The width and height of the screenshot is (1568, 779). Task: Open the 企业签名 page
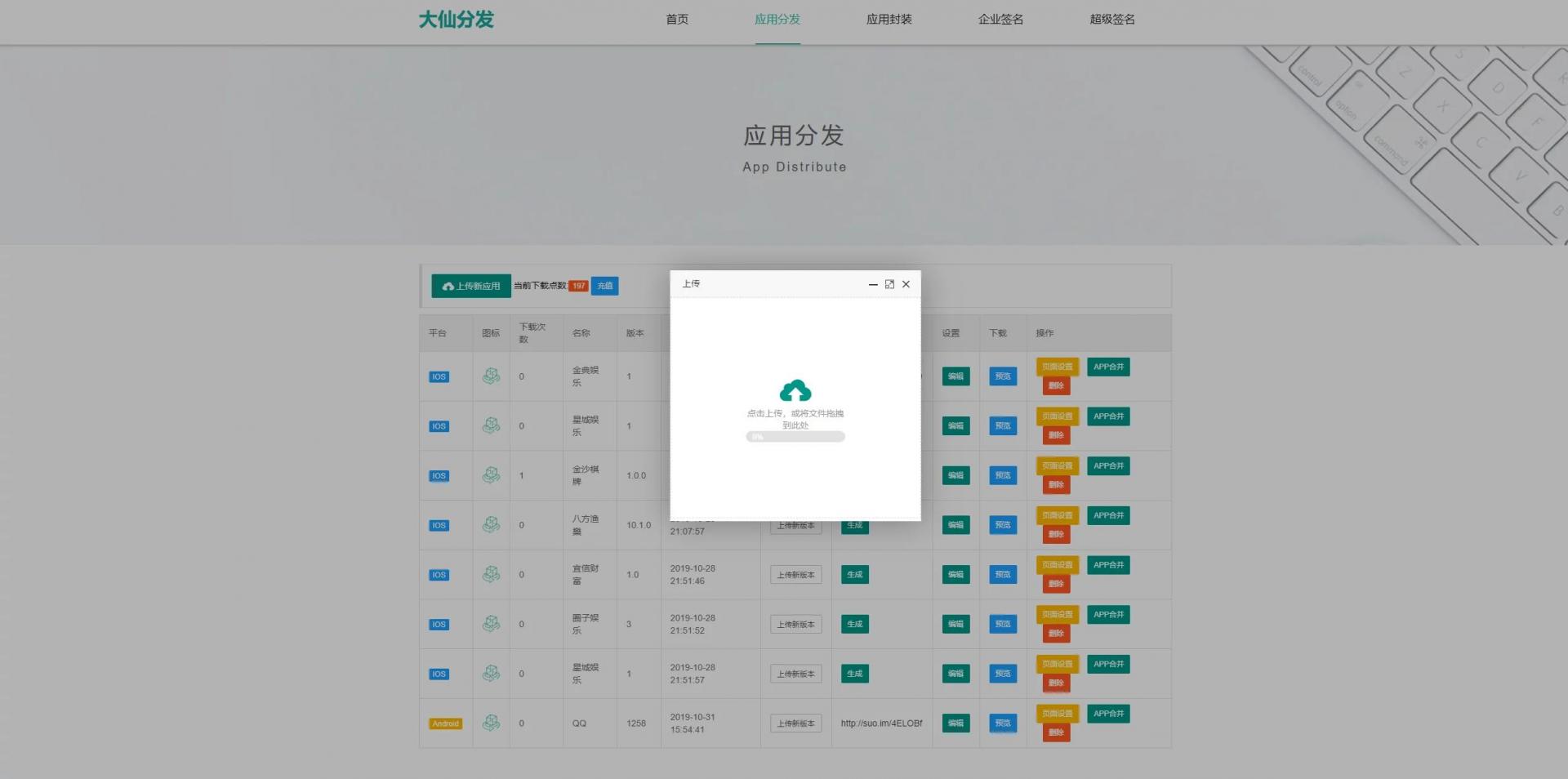tap(1000, 20)
